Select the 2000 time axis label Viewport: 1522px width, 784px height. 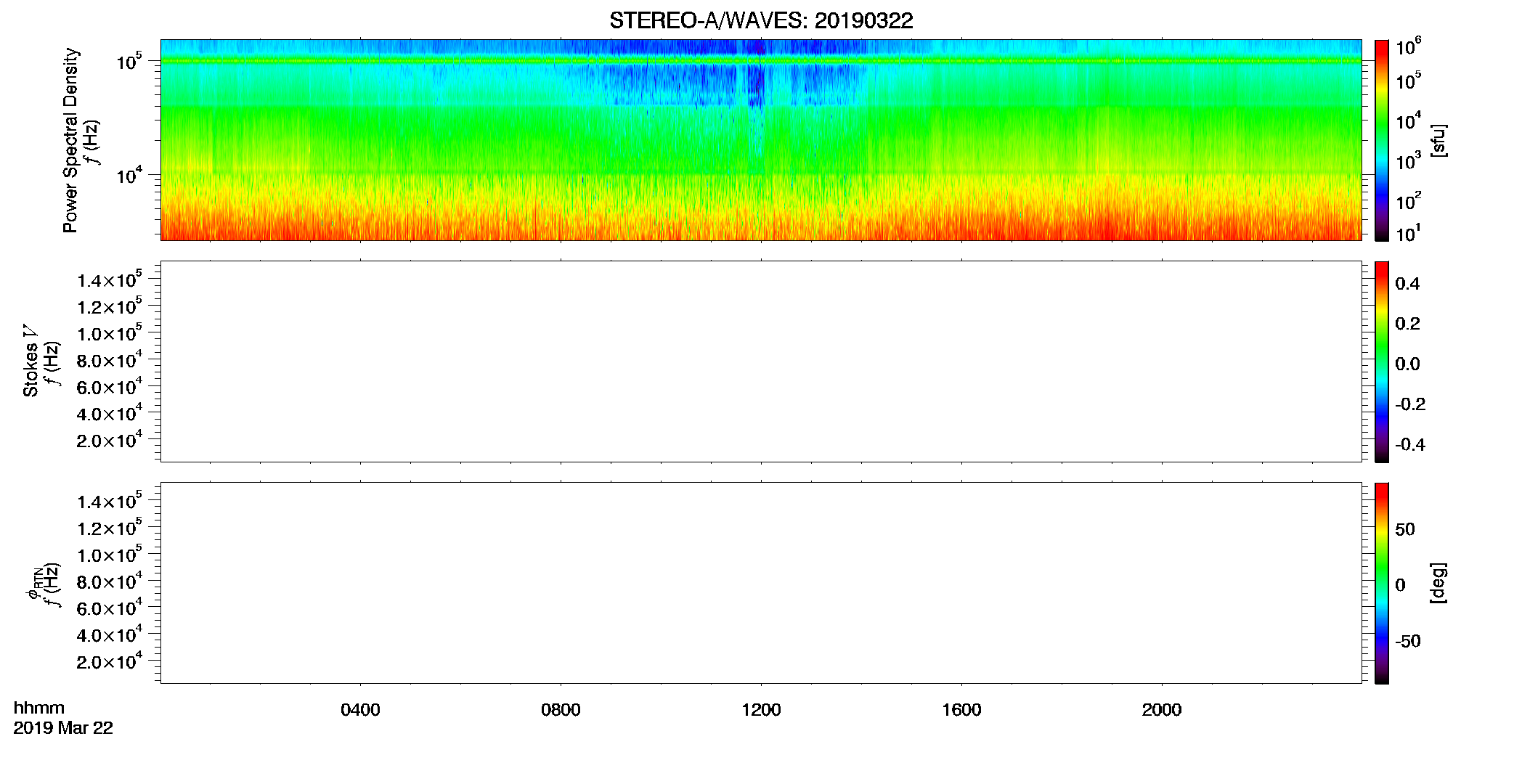point(1162,710)
